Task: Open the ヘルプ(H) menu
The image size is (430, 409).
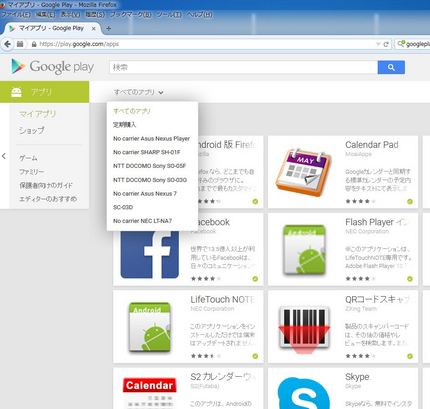Action: pyautogui.click(x=199, y=14)
